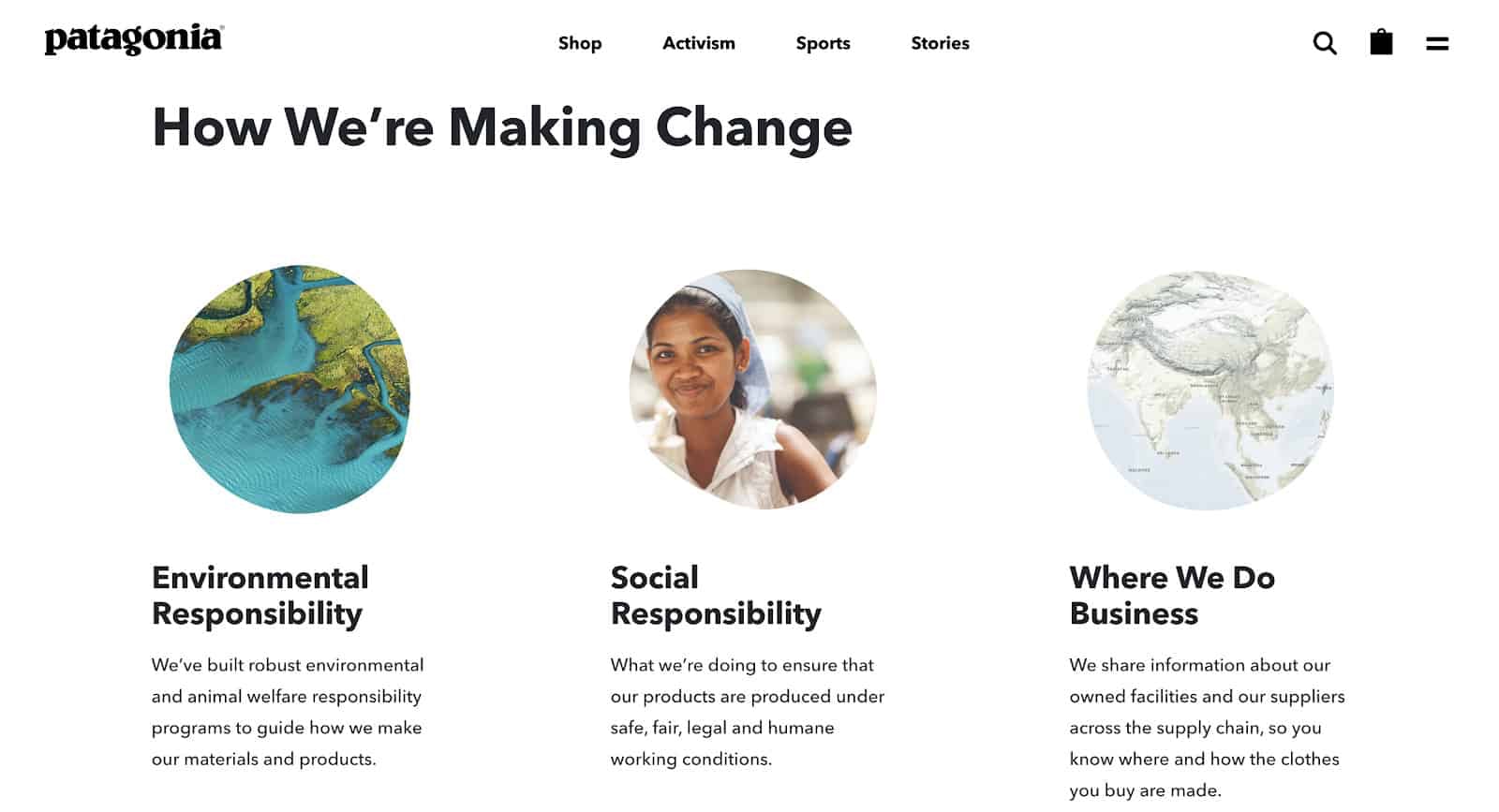
Task: Click the aerial wetland circular image
Action: click(x=289, y=390)
